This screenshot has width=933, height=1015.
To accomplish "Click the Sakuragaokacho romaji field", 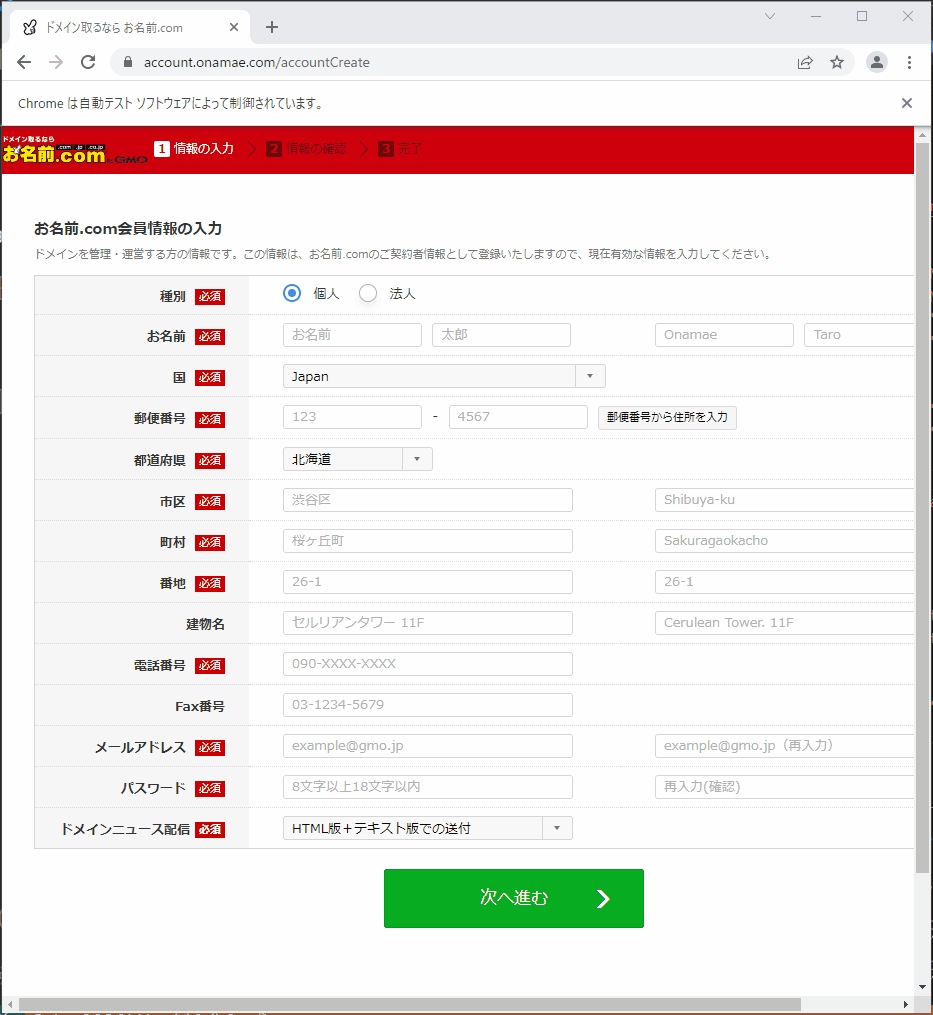I will point(784,541).
